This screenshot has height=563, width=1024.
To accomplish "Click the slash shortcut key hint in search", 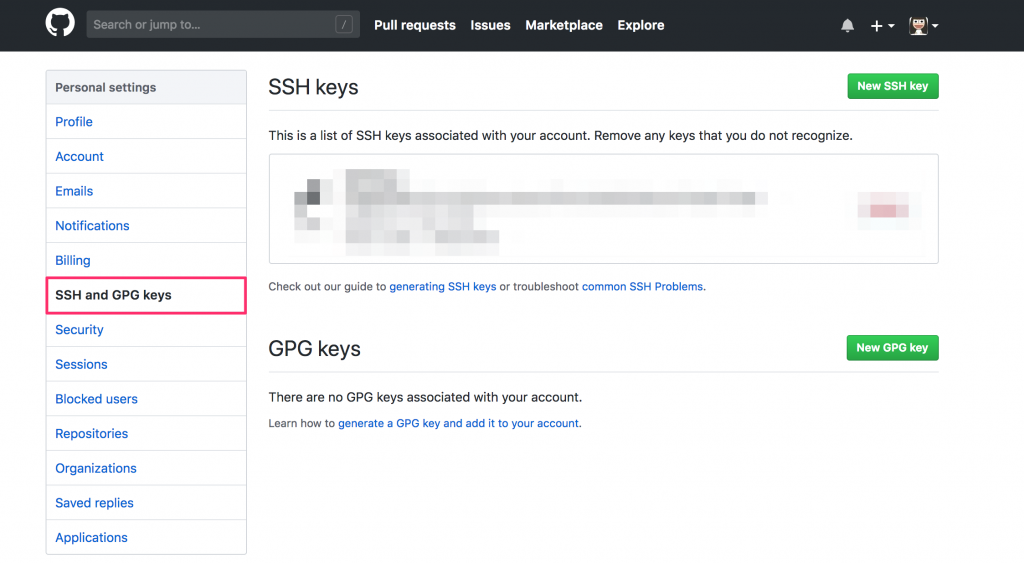I will (x=344, y=25).
